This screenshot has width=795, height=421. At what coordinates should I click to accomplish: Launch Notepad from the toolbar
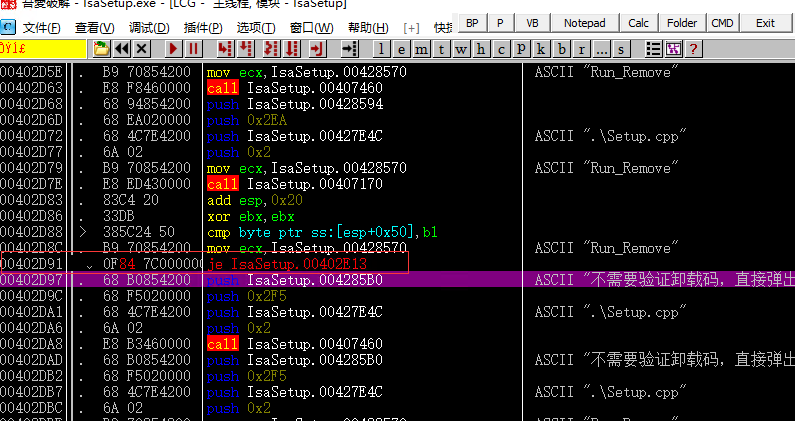585,23
